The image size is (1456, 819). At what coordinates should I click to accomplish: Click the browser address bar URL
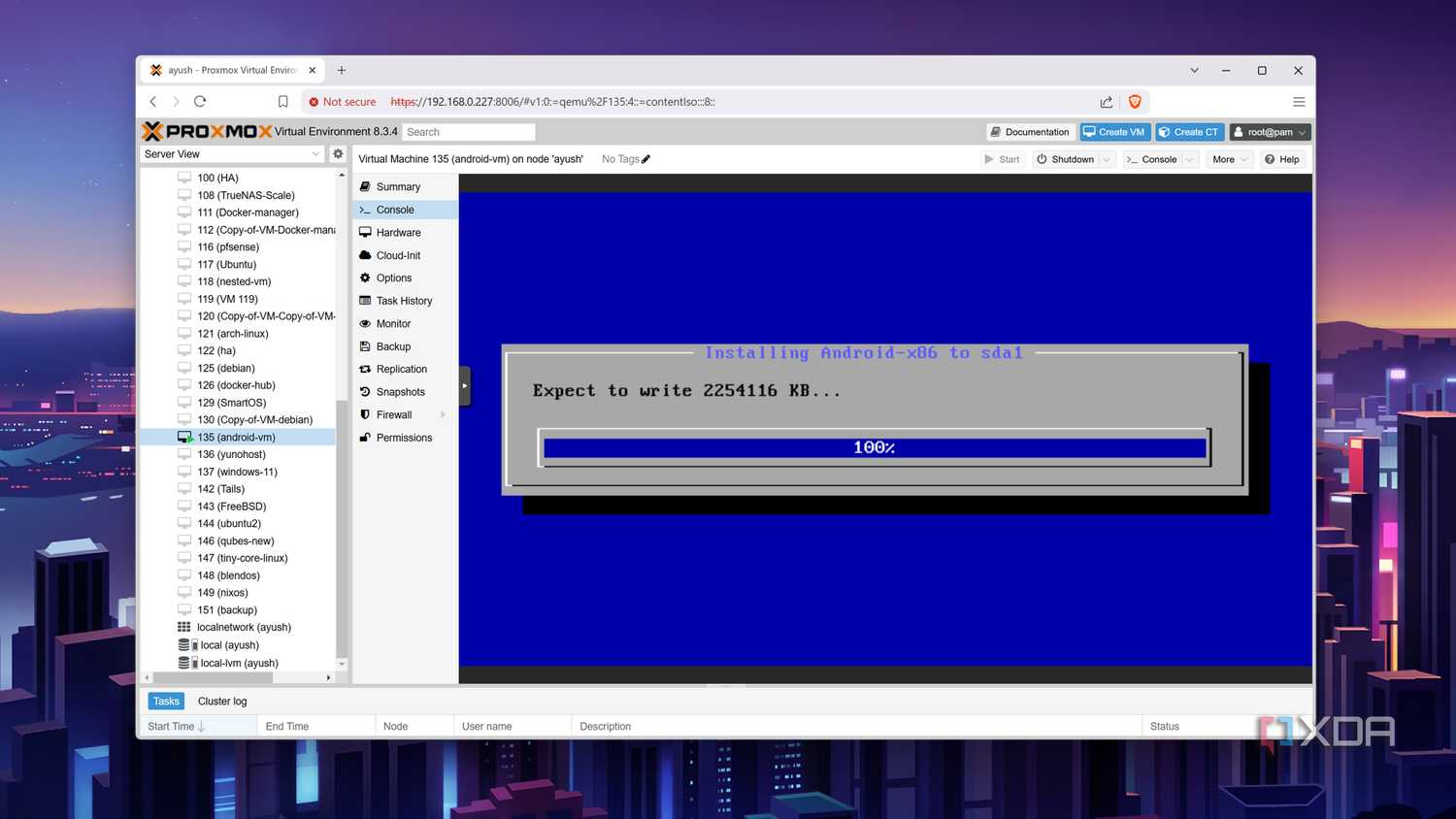[552, 102]
